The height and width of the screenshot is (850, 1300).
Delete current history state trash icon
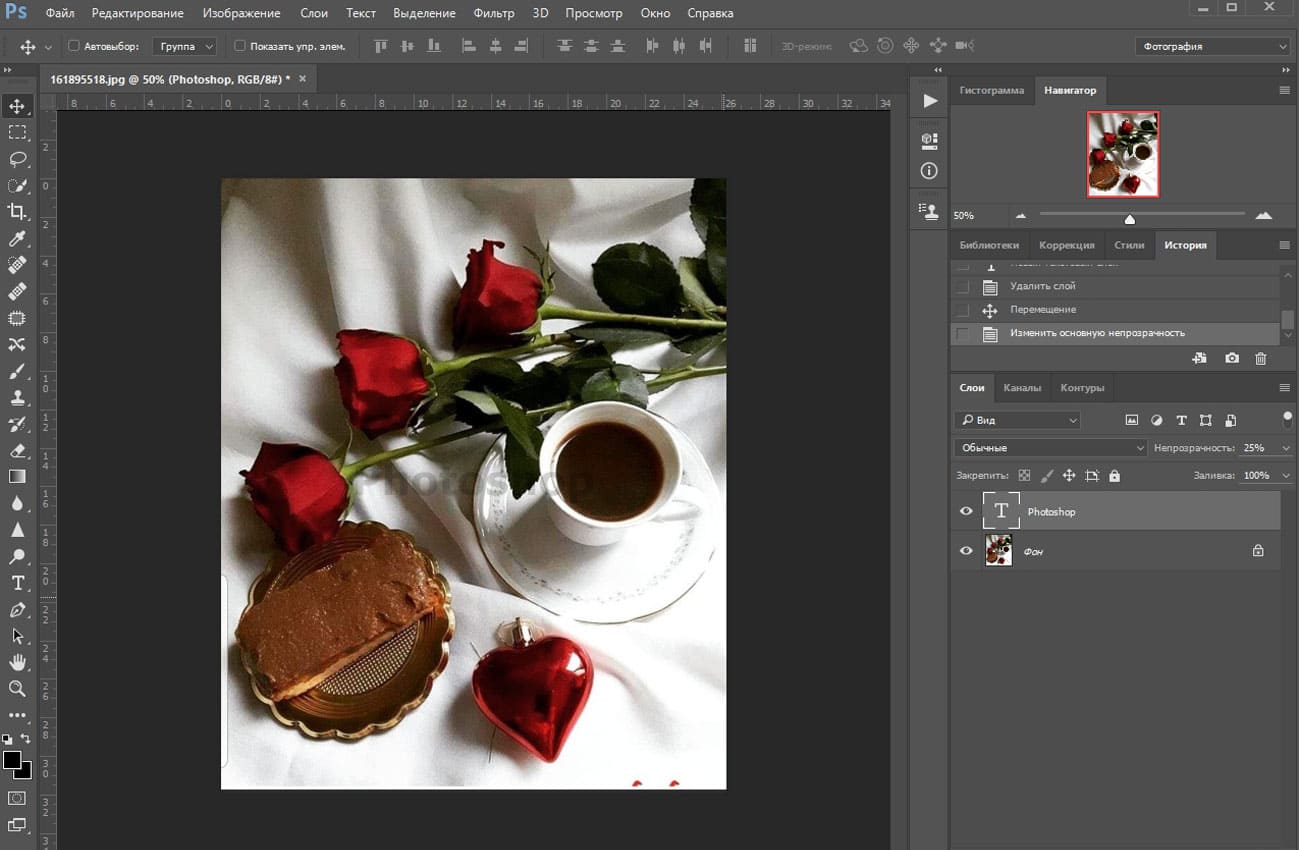[x=1260, y=358]
